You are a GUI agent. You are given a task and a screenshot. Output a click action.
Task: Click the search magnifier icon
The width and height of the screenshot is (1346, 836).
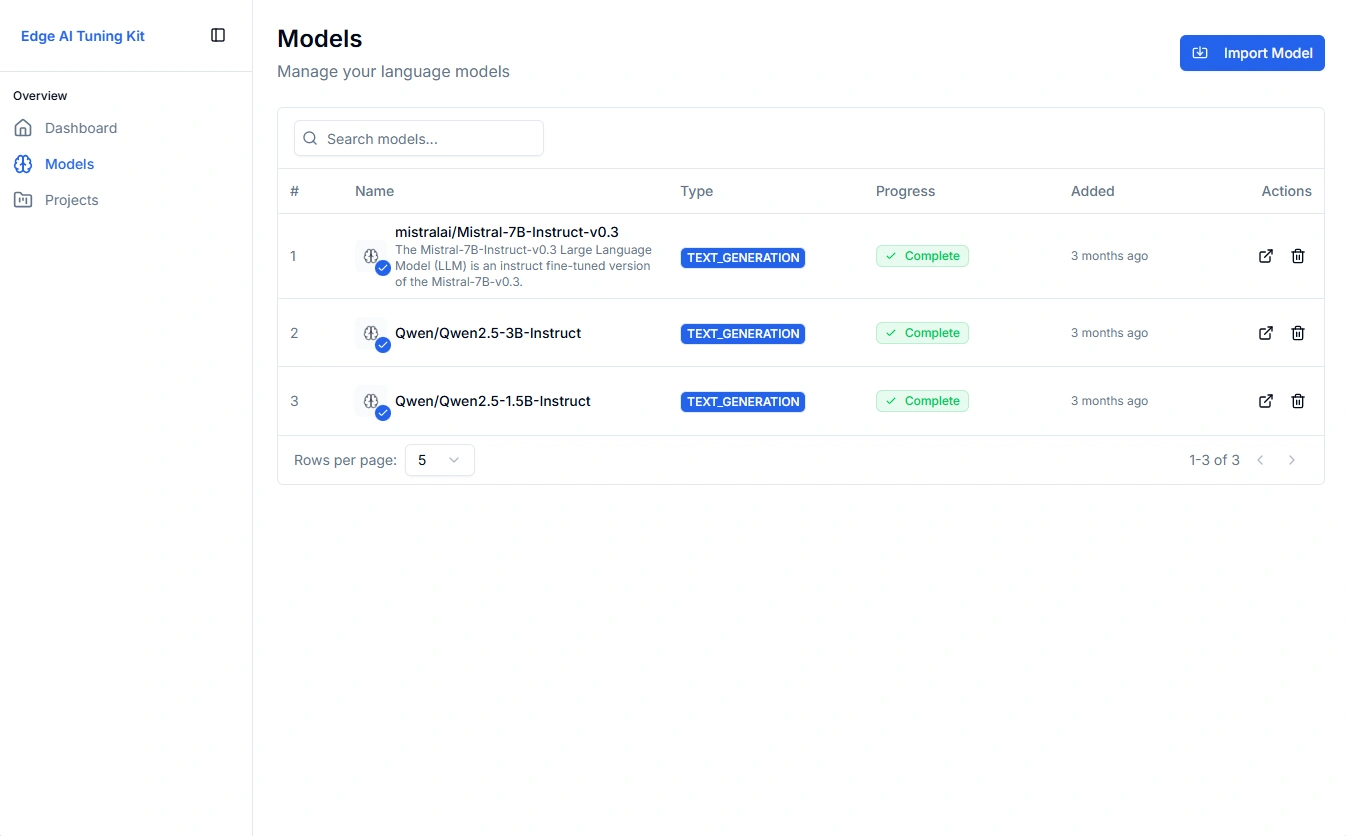point(309,138)
